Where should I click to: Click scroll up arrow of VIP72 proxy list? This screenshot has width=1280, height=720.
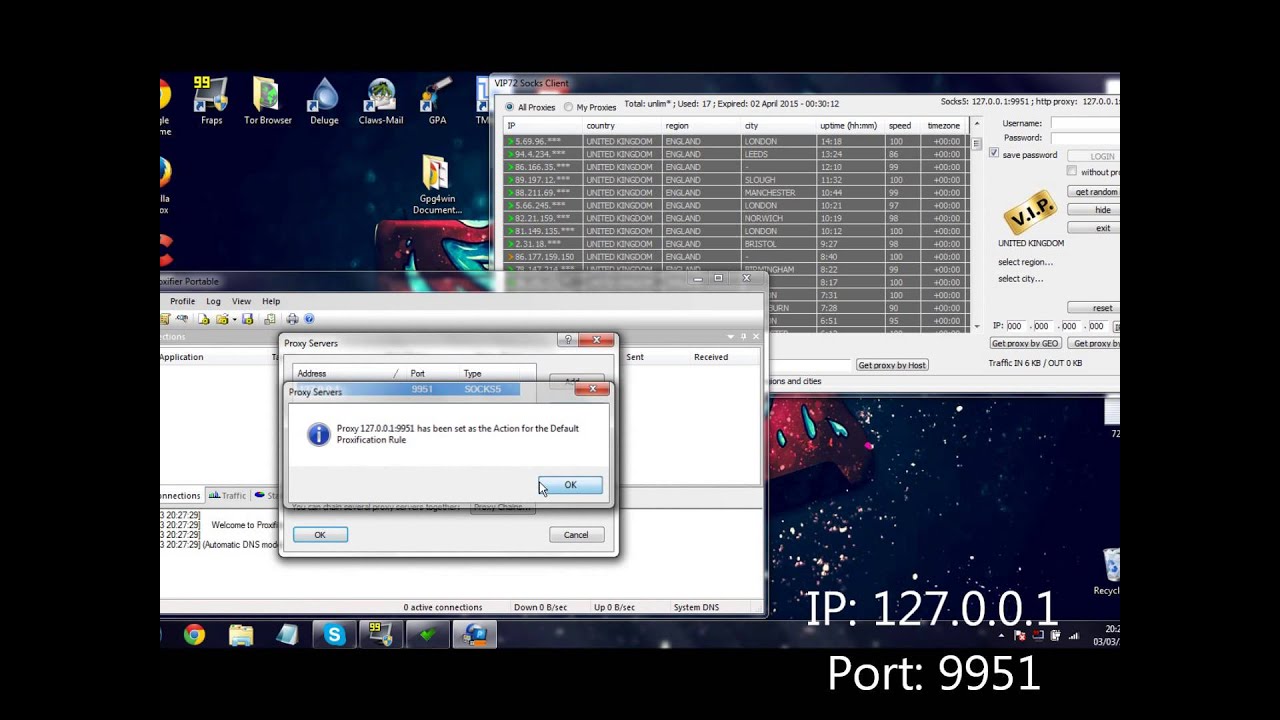pos(976,125)
